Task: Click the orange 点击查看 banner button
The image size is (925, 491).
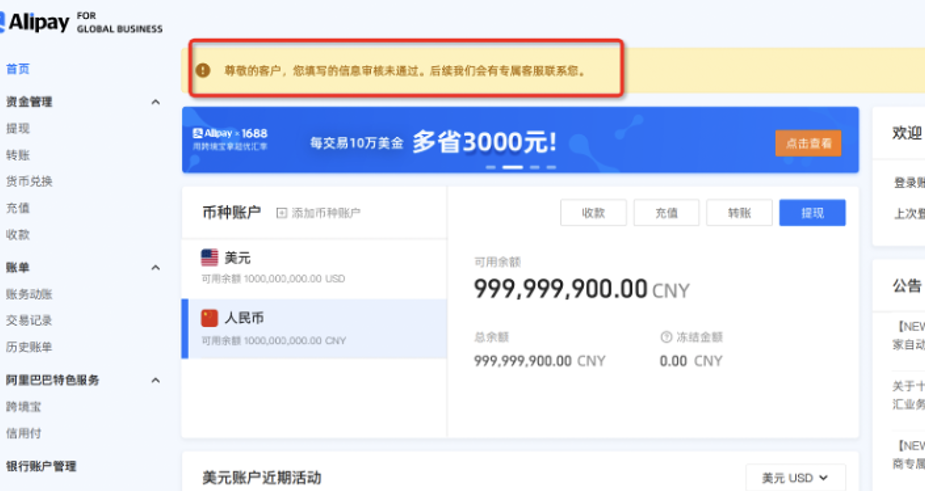Action: pos(808,143)
